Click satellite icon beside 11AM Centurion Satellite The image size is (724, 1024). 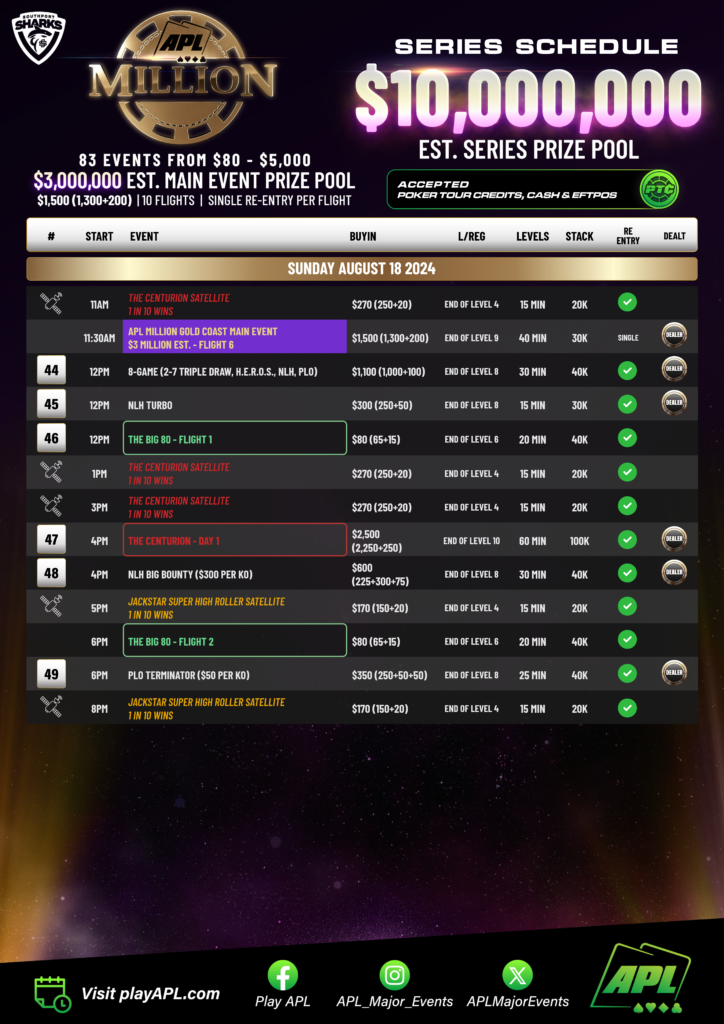(51, 302)
